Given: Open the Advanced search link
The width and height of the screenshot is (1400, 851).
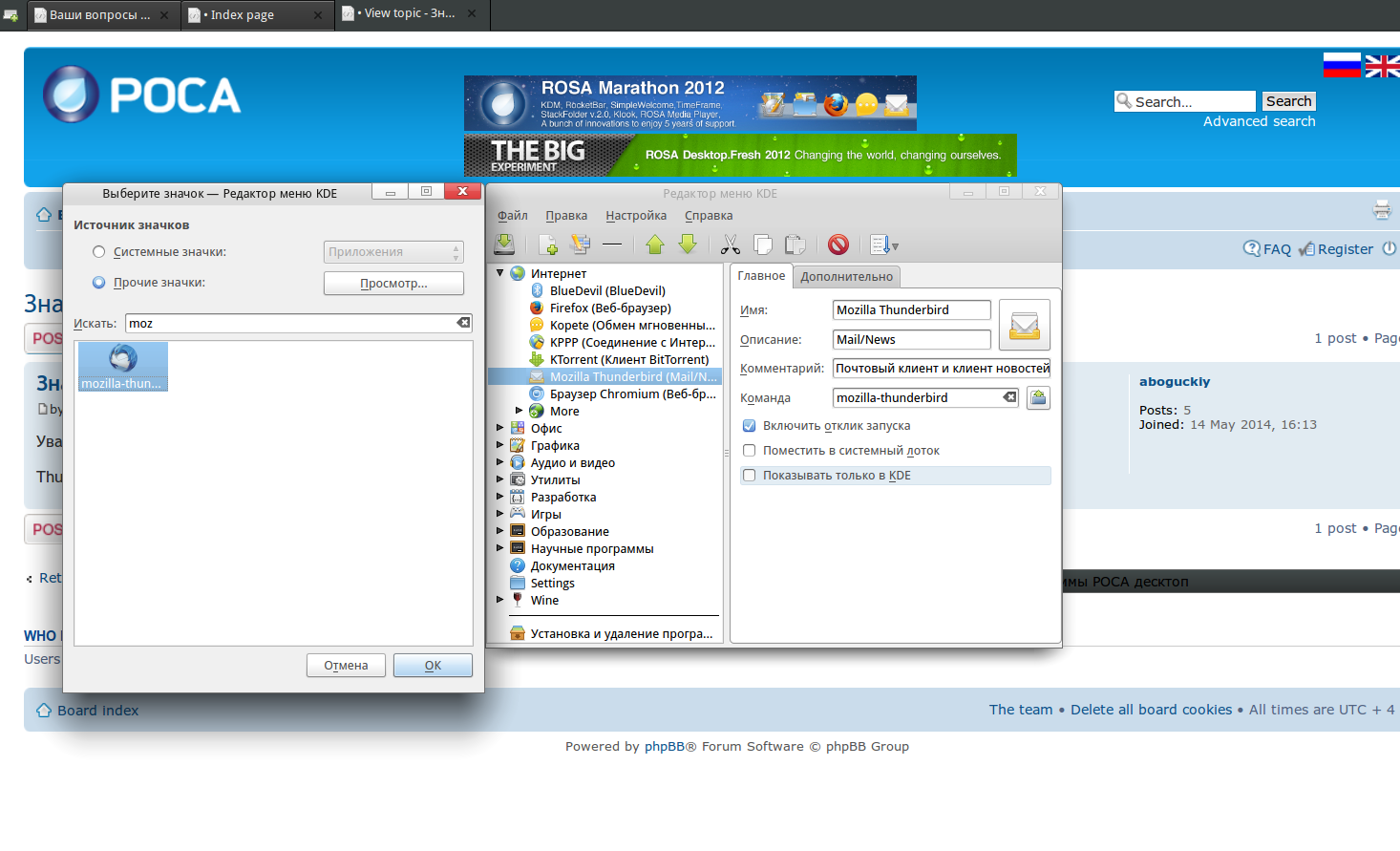Looking at the screenshot, I should pos(1260,121).
